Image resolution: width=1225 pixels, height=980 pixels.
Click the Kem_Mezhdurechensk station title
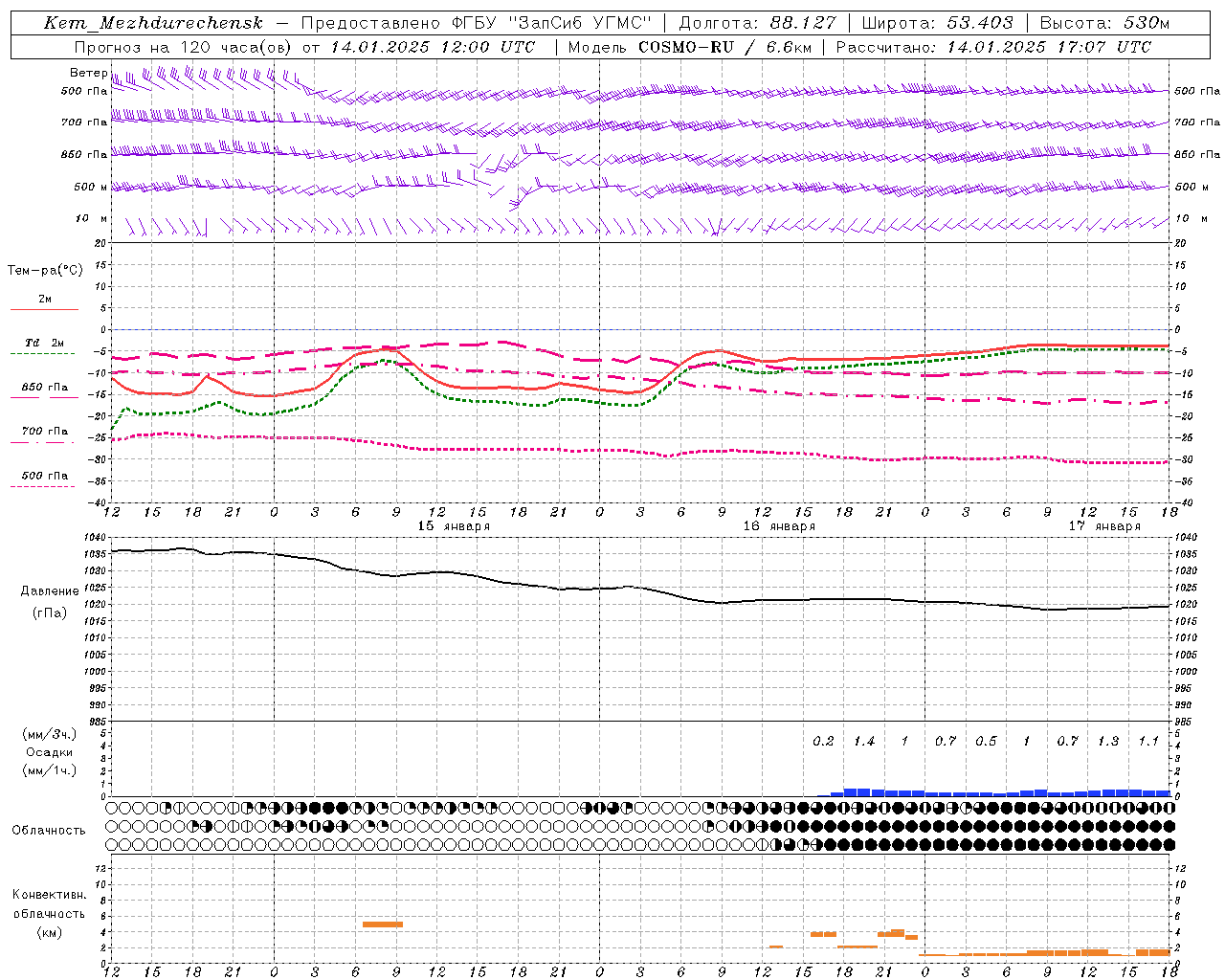153,23
